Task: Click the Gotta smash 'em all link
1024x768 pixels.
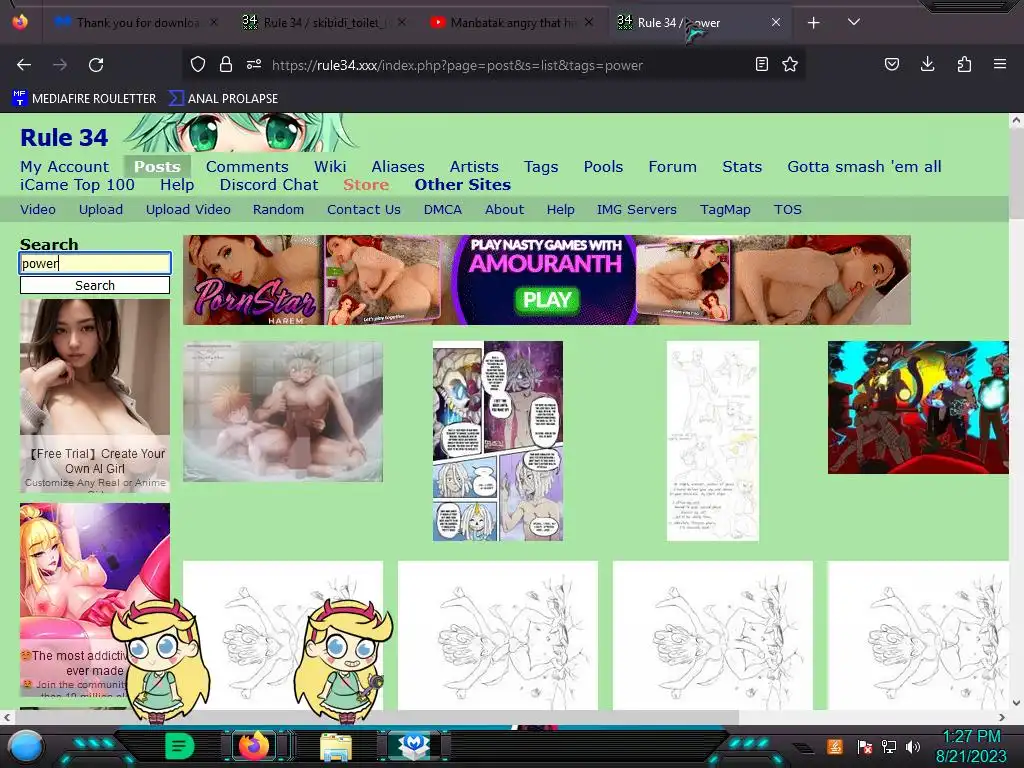Action: 864,167
